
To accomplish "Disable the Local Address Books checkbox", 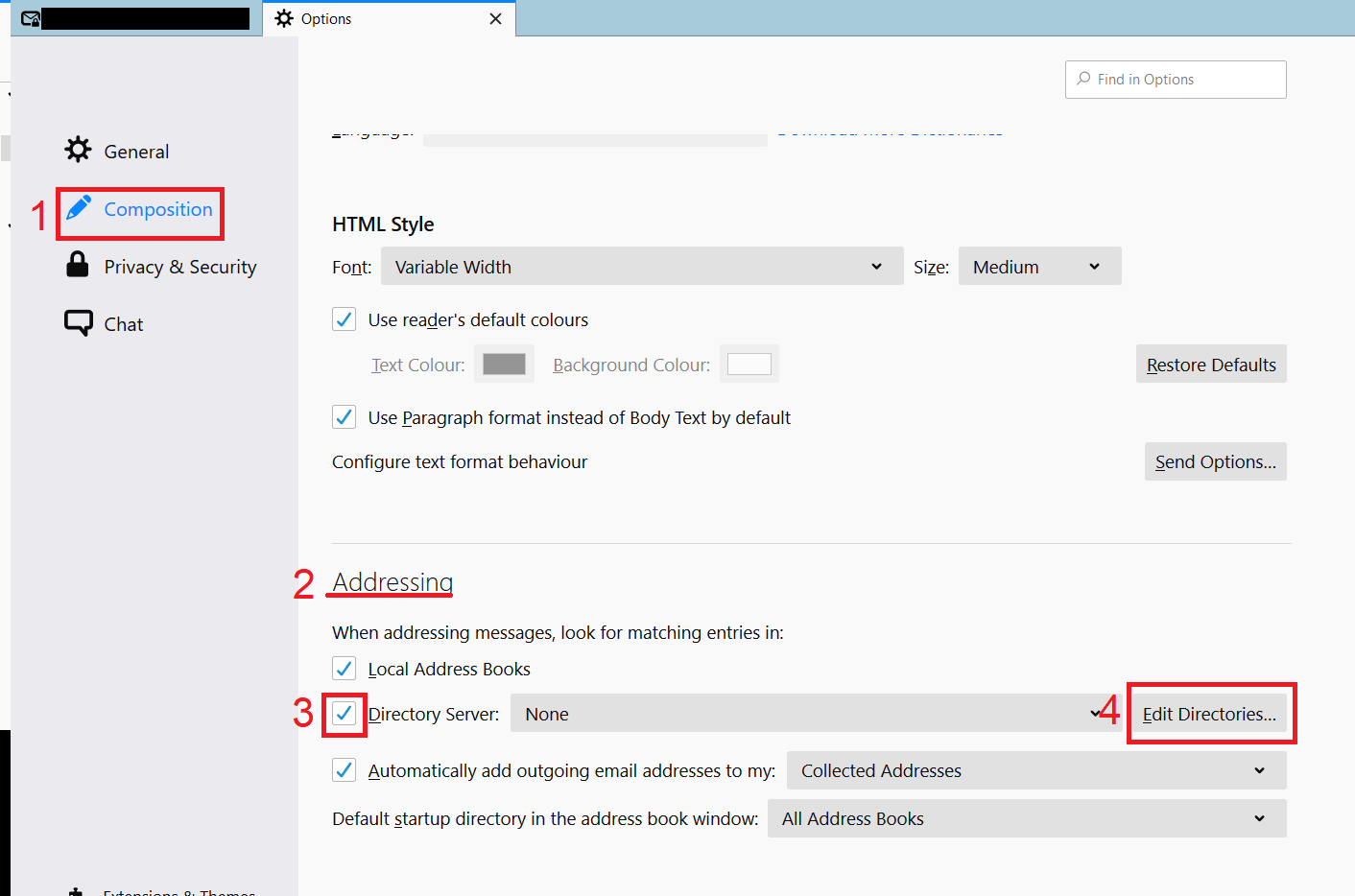I will (x=344, y=669).
